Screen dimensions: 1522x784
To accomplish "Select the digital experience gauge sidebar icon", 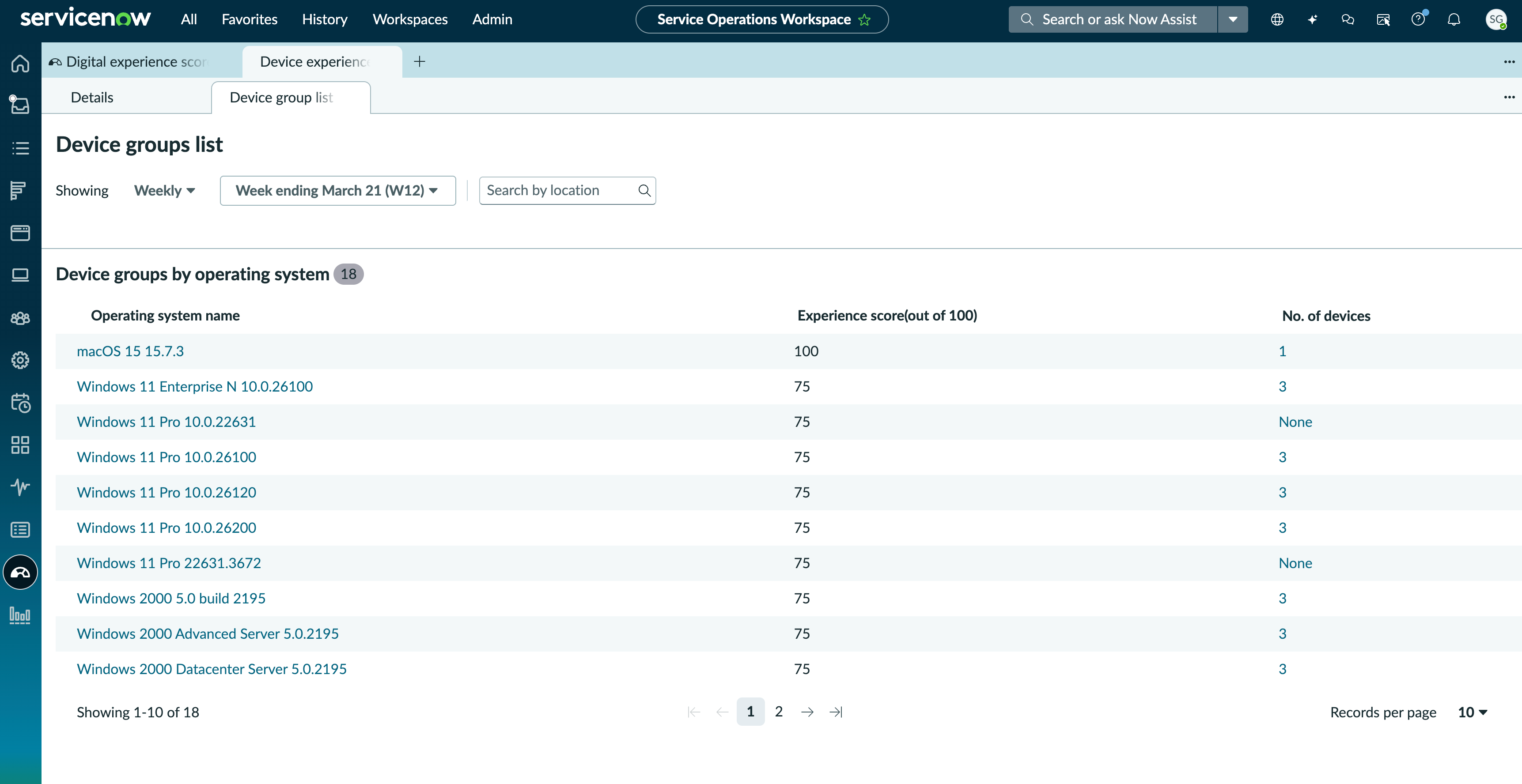I will (20, 572).
